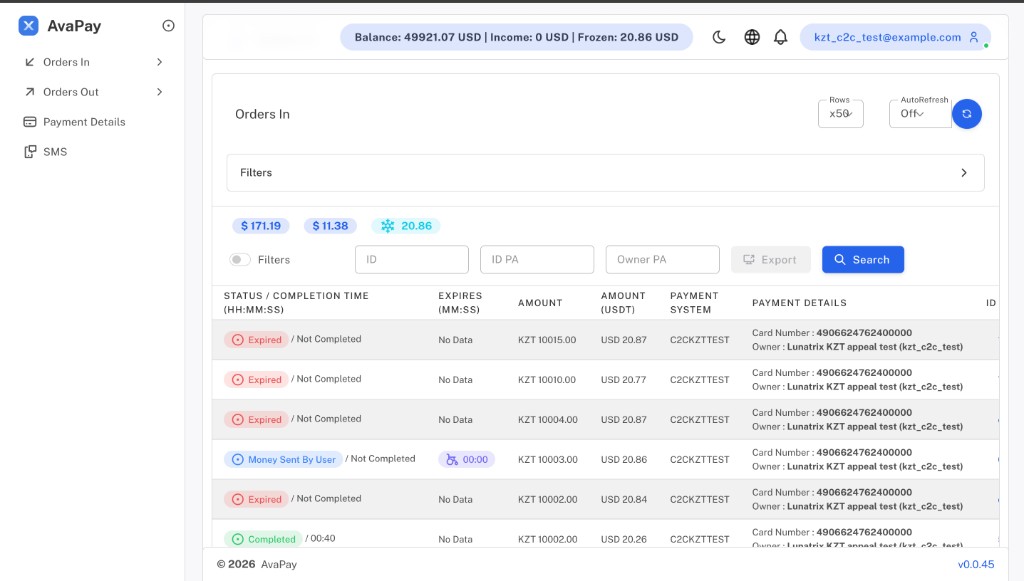Image resolution: width=1024 pixels, height=581 pixels.
Task: Select Orders Out in the sidebar
Action: click(71, 92)
